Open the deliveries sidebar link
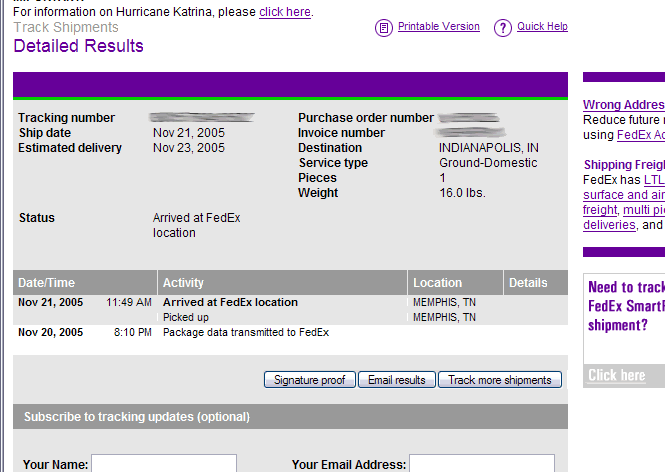This screenshot has width=665, height=472. click(609, 225)
